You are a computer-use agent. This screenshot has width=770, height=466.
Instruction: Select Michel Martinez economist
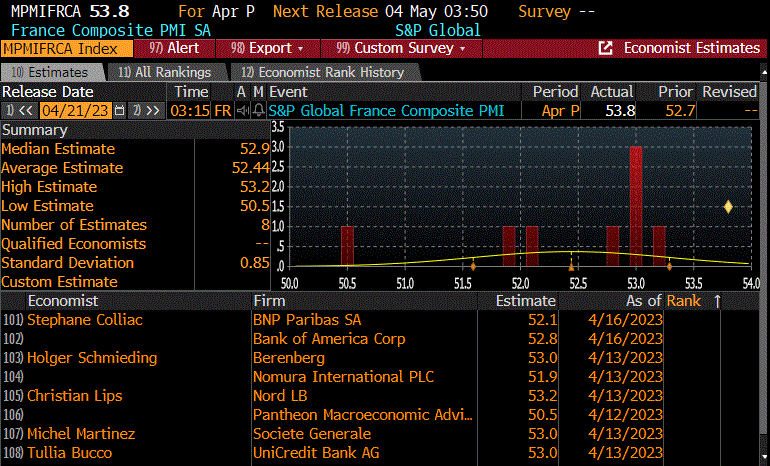[81, 434]
